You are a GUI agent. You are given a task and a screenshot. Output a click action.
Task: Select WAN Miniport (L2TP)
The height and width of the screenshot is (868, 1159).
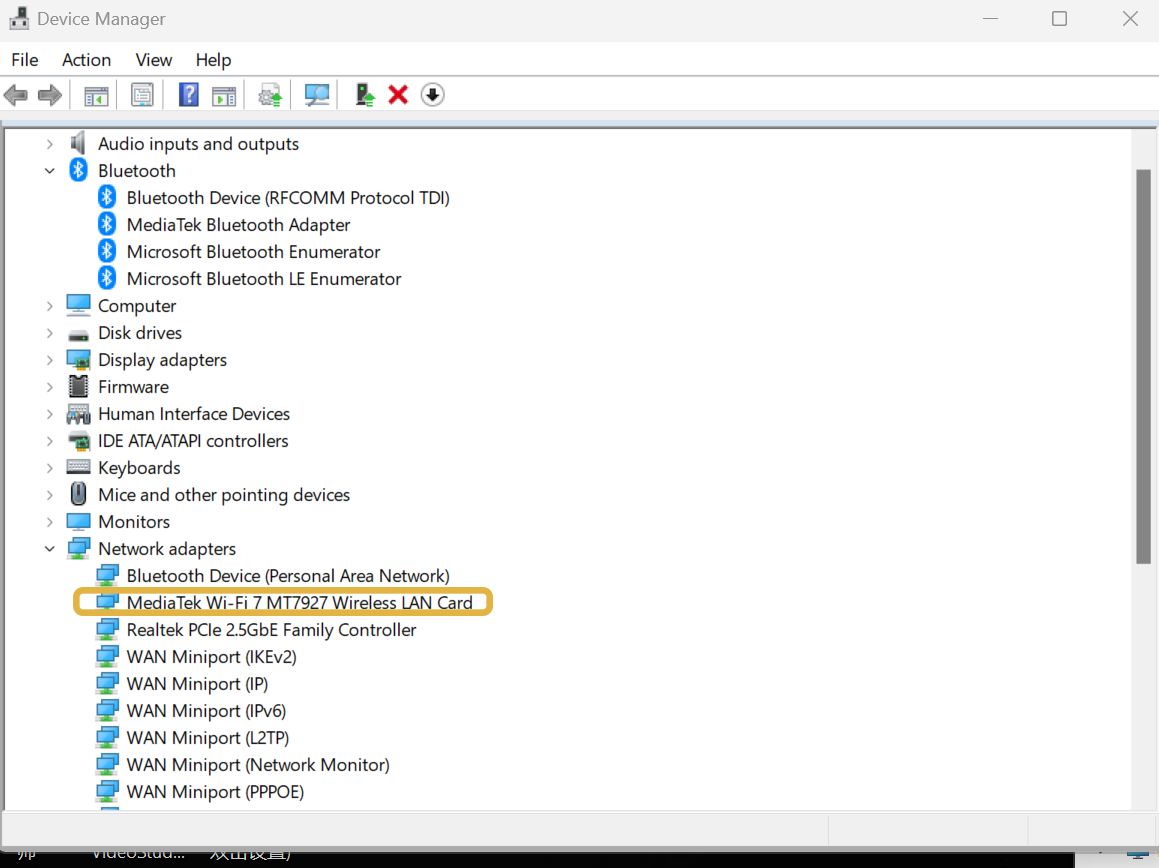tap(208, 738)
